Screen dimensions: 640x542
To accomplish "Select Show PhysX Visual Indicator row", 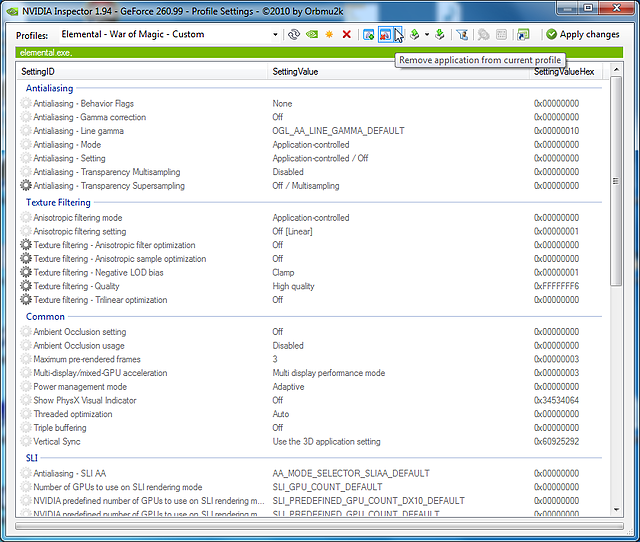I will (x=310, y=400).
